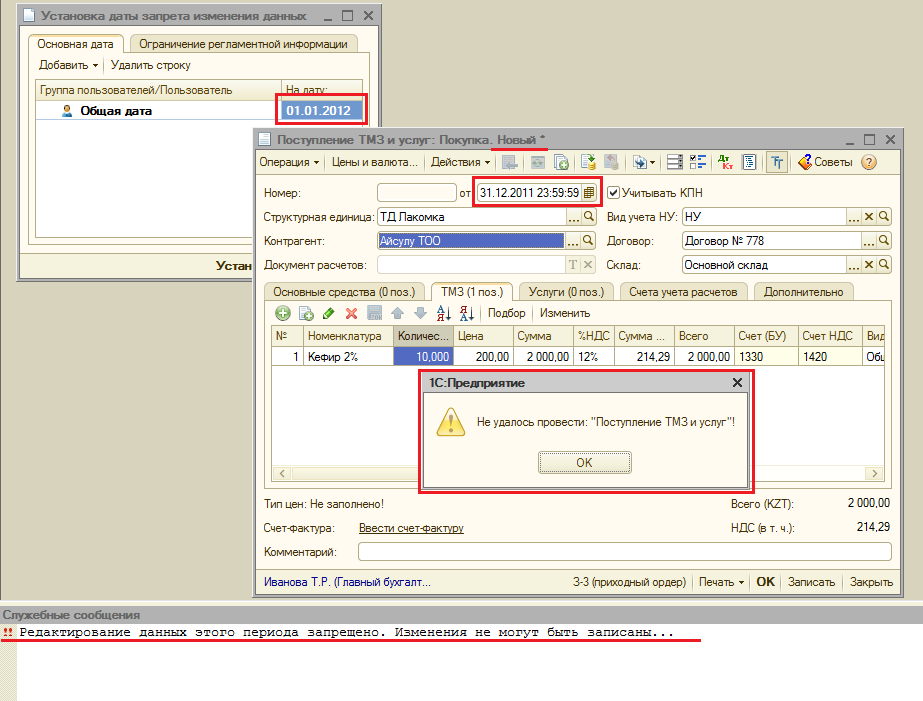Delete the row with red X icon
The width and height of the screenshot is (923, 701).
click(x=351, y=313)
